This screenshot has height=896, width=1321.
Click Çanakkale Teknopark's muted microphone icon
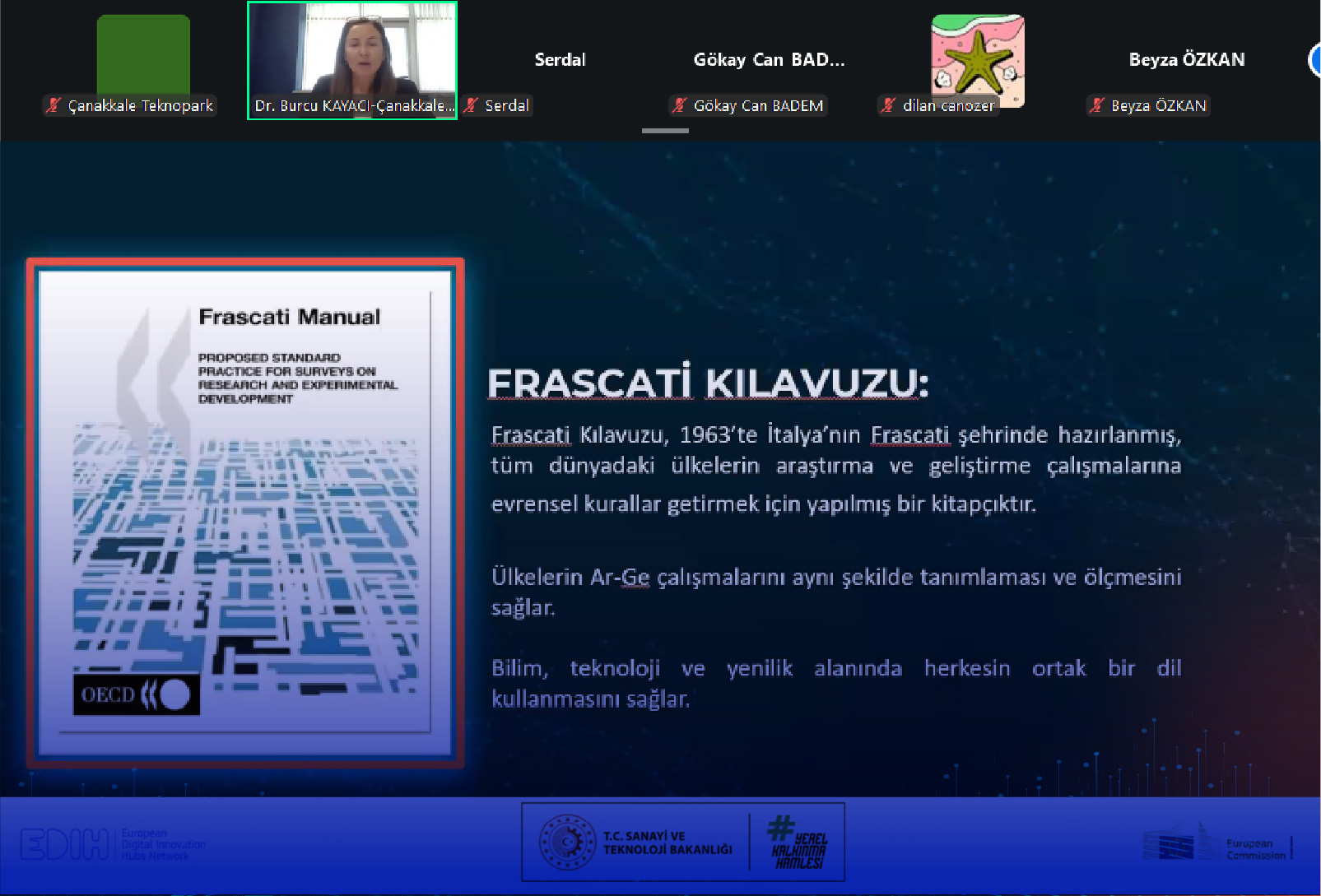click(54, 105)
